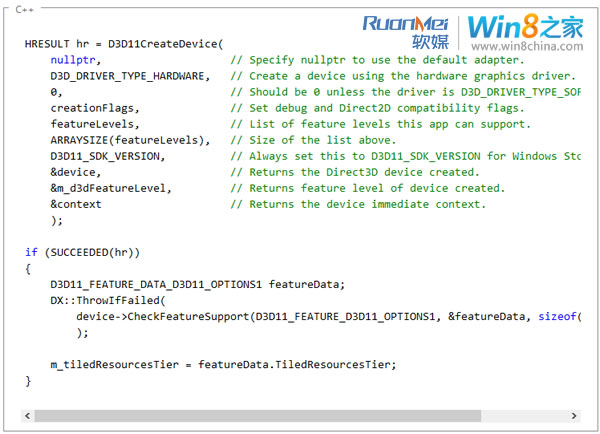The image size is (600, 434).
Task: Click the horizontal scrollbar thumb
Action: 258,416
